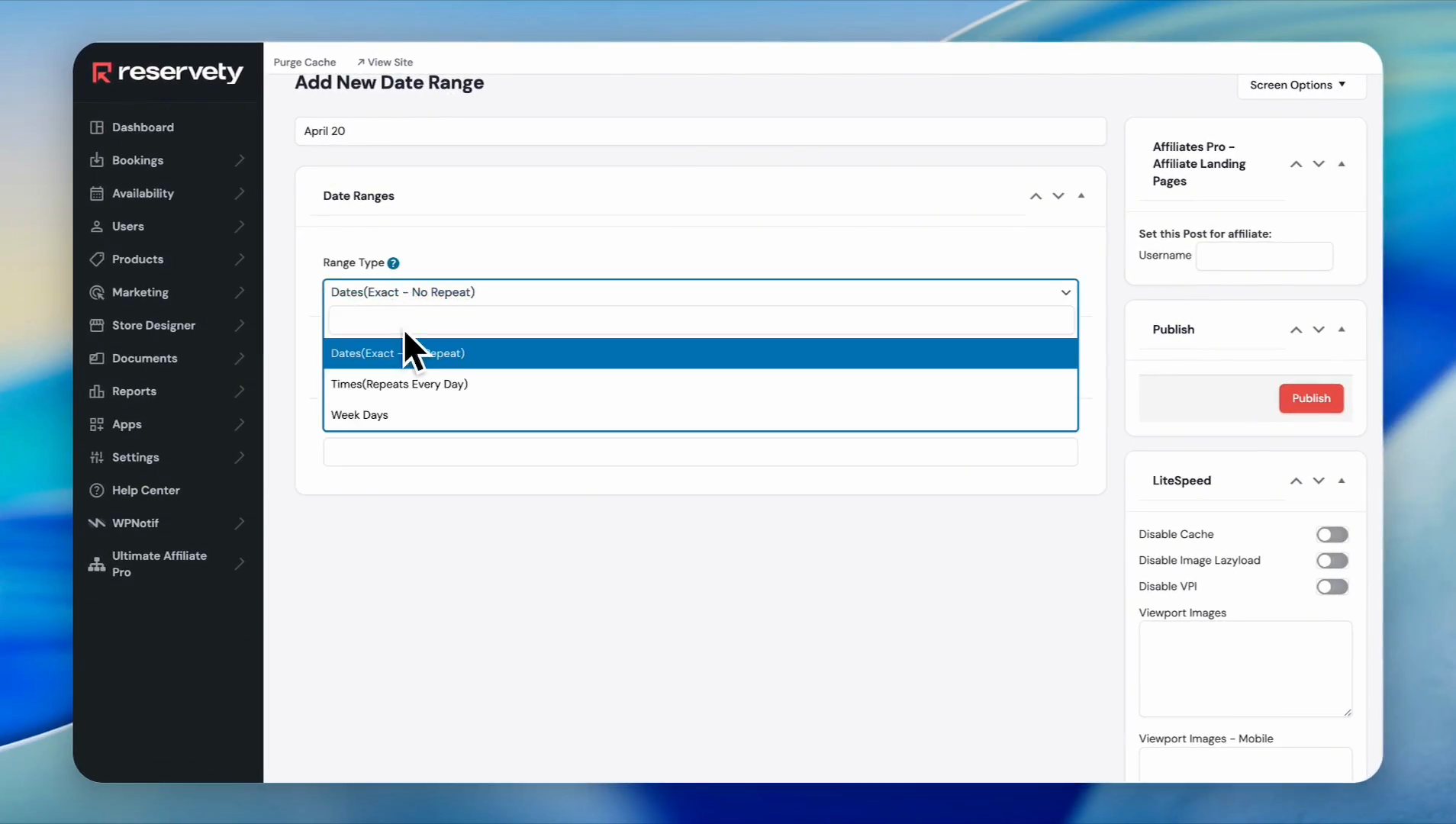Select the Week Days option
This screenshot has height=824, width=1456.
(x=359, y=415)
